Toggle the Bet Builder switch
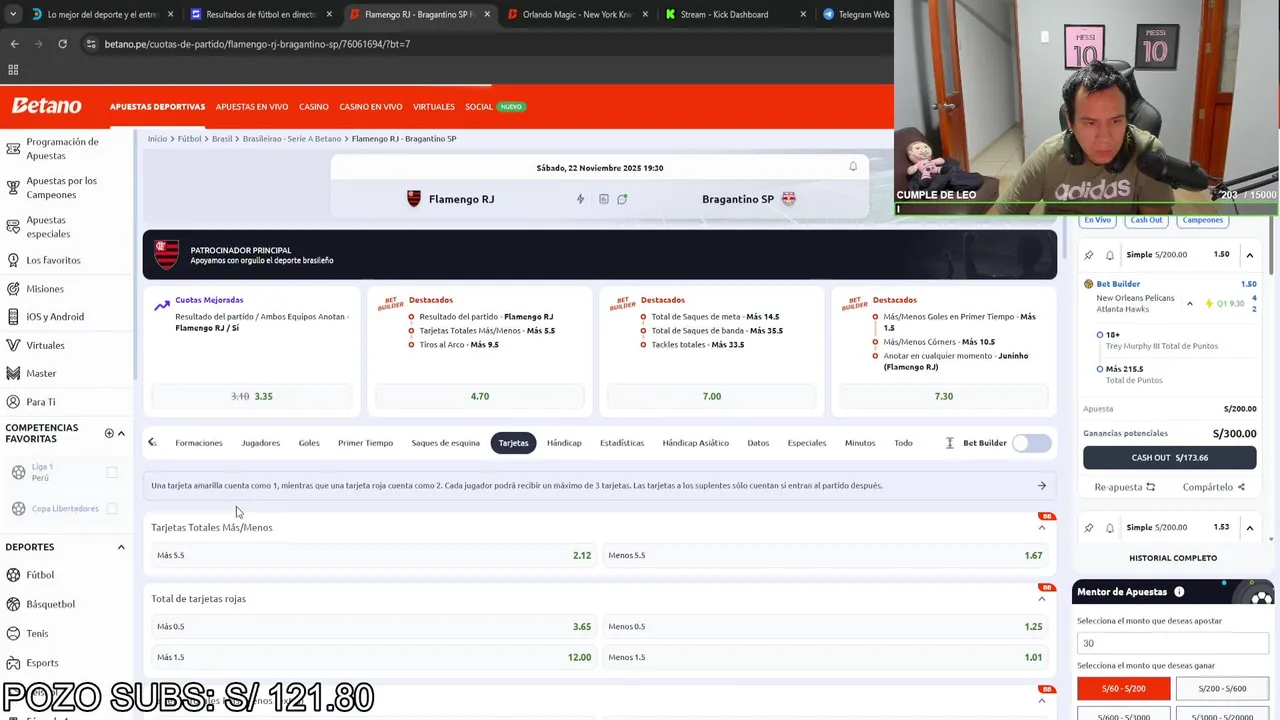The height and width of the screenshot is (720, 1280). point(1031,443)
